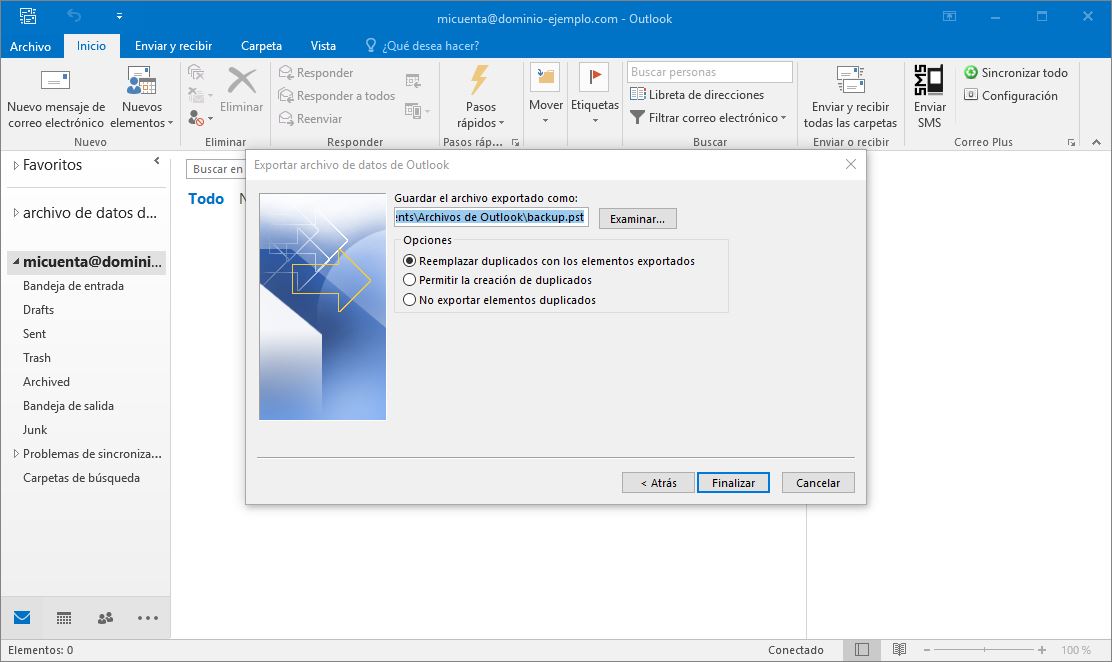This screenshot has height=662, width=1112.
Task: Expand the Favoritos section
Action: click(x=16, y=165)
